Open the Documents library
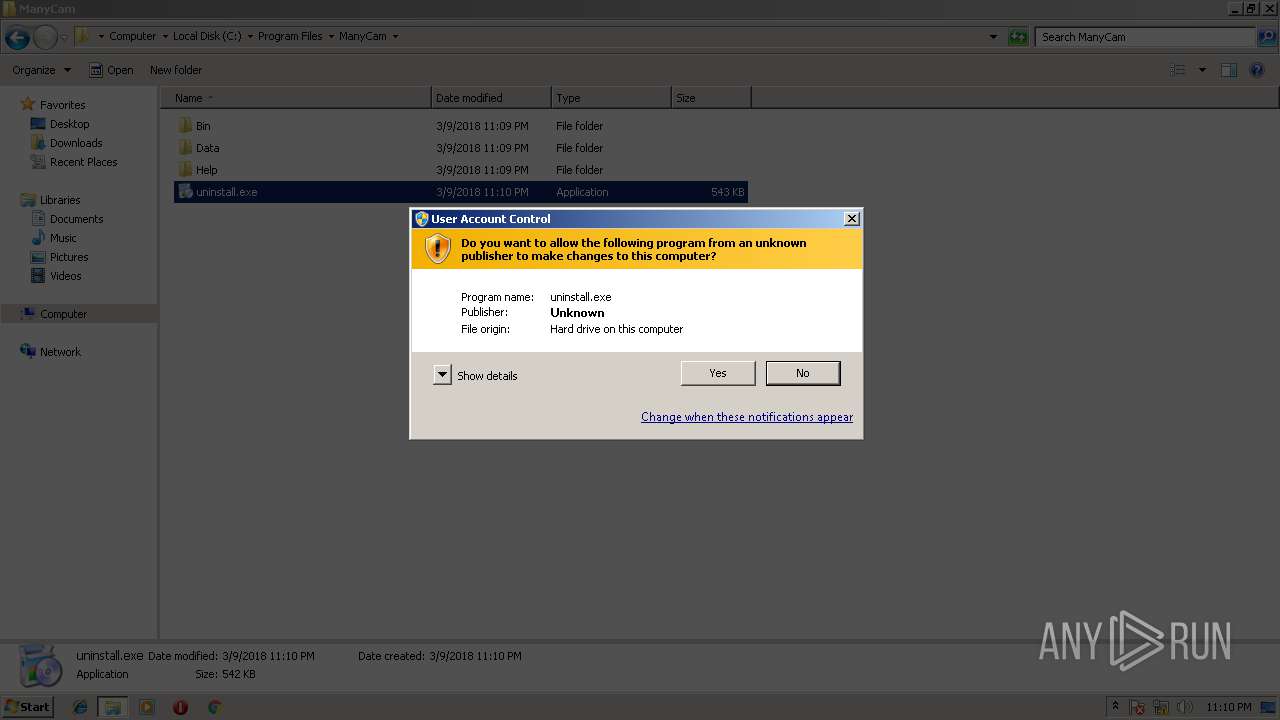Viewport: 1280px width, 720px height. tap(76, 219)
